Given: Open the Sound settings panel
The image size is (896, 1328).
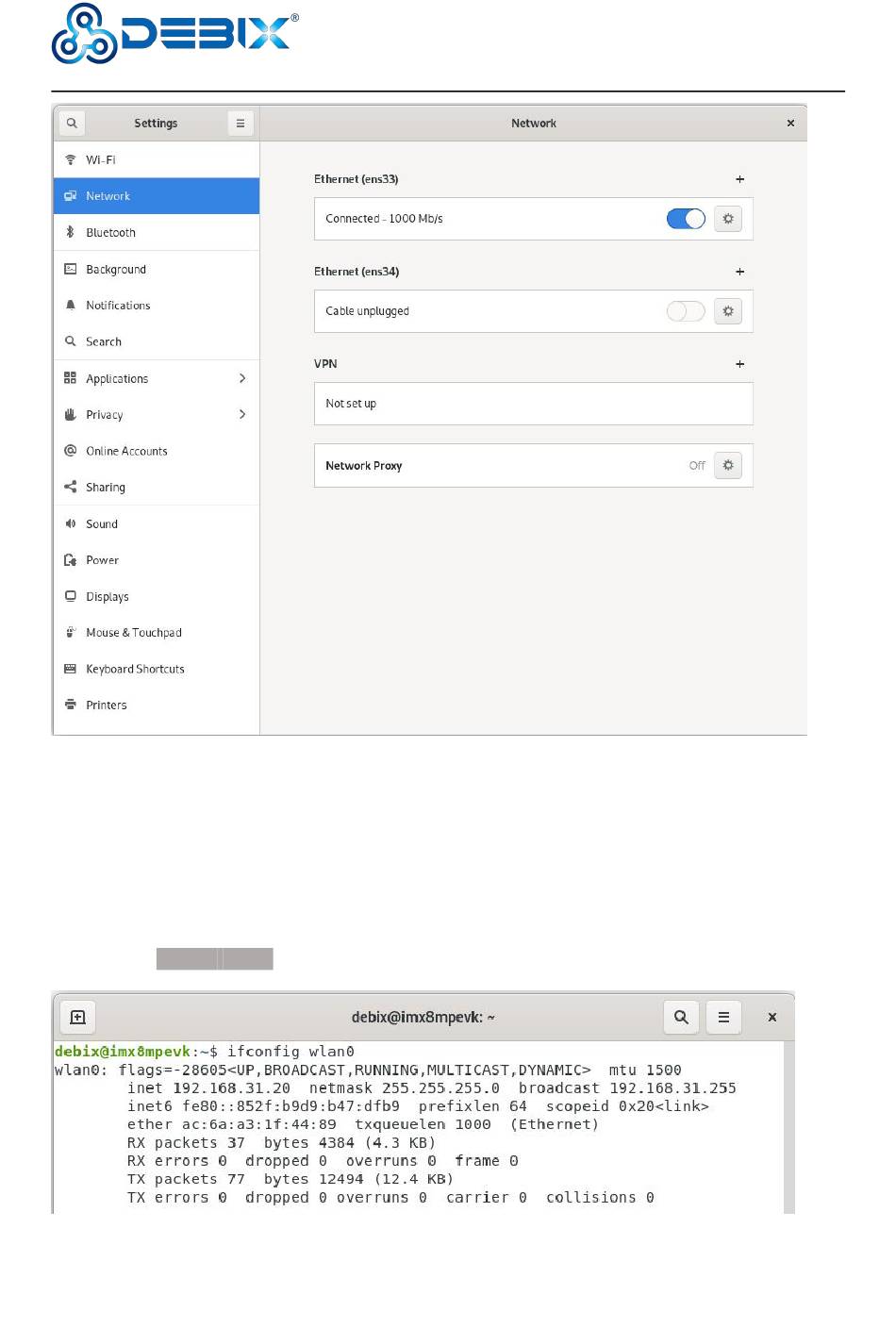Looking at the screenshot, I should [x=157, y=523].
